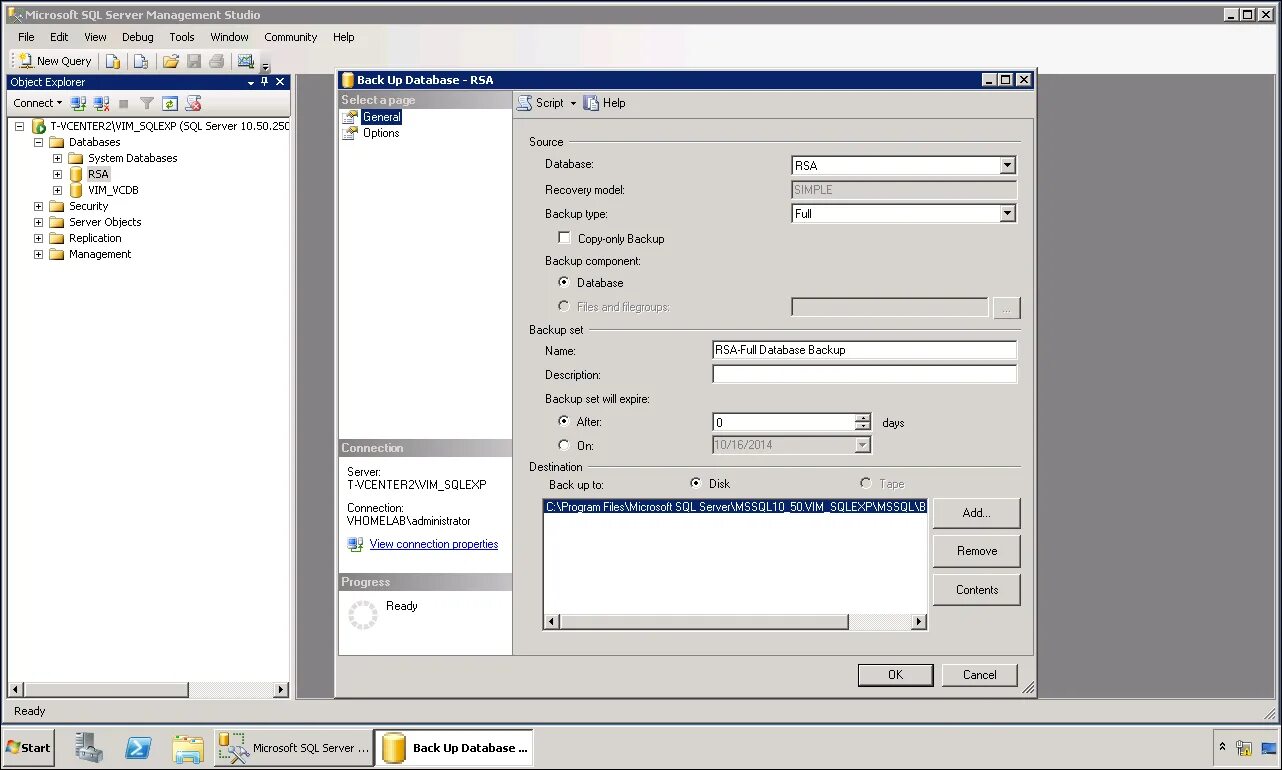Click the server instance icon in Object Explorer
This screenshot has width=1282, height=770.
(39, 126)
